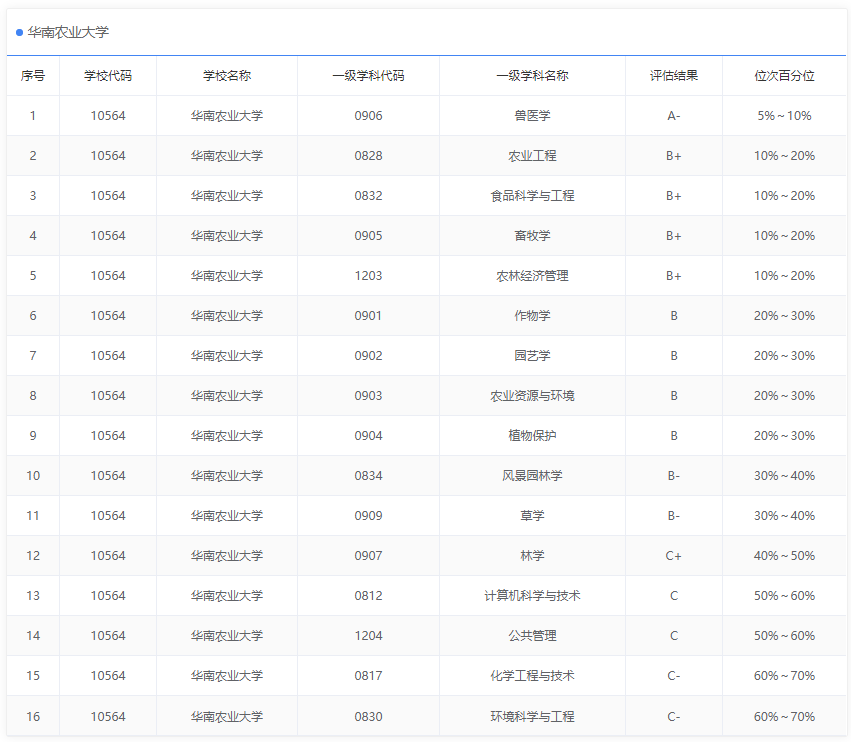Select subject code 0812
This screenshot has height=742, width=851.
(369, 595)
